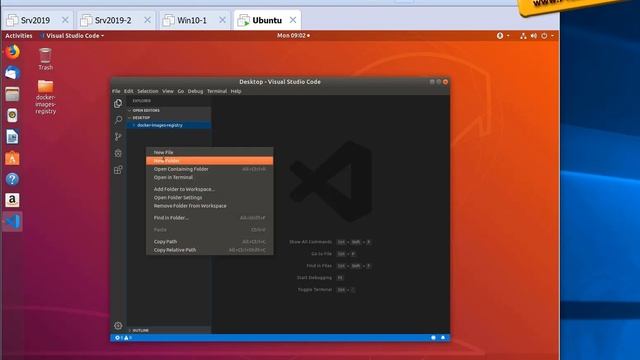640x360 pixels.
Task: Select the docker-images-registry desktop folder
Action: click(45, 97)
